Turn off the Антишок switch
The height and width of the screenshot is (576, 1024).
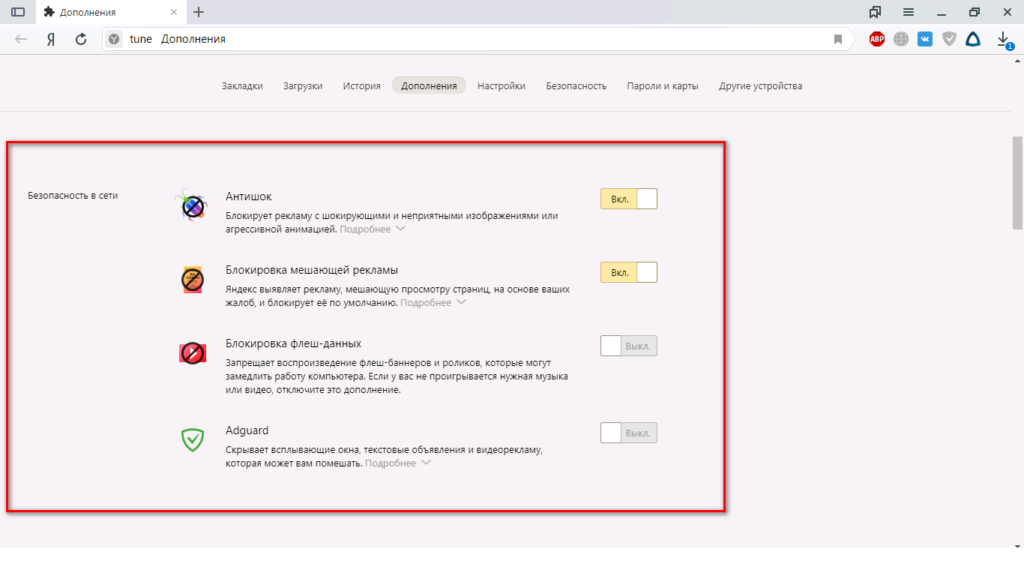(629, 199)
